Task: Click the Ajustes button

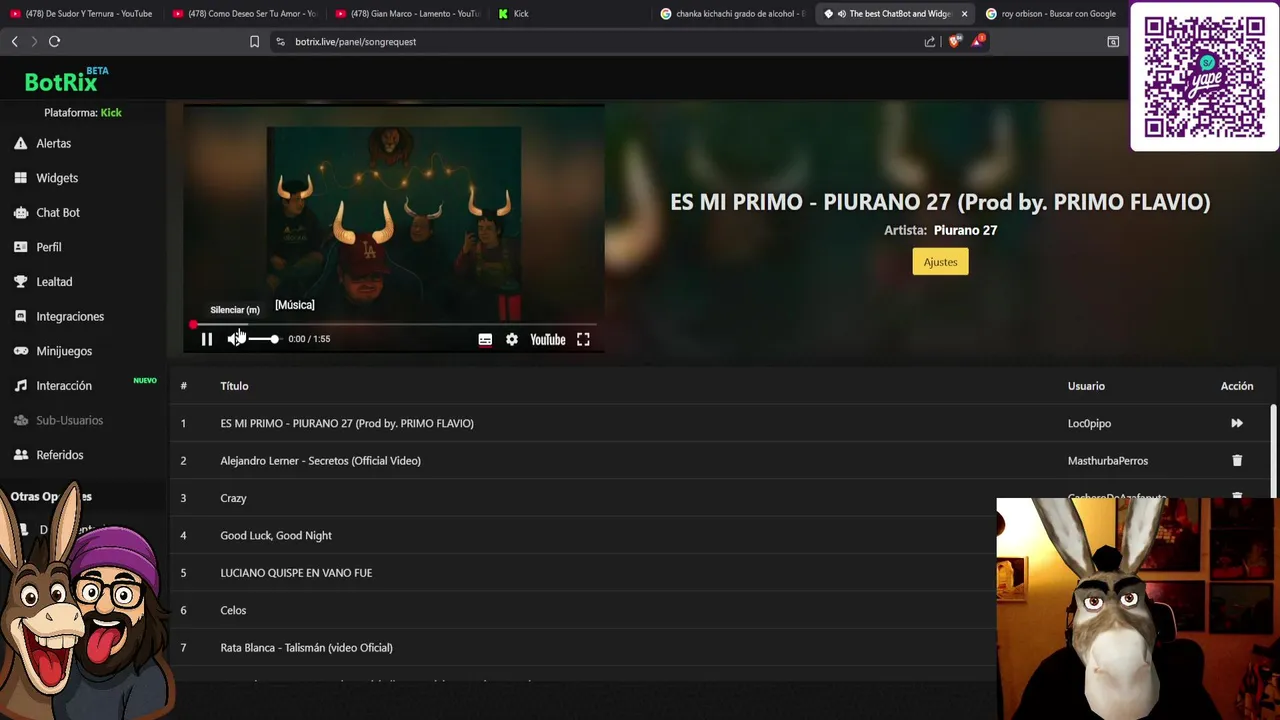Action: (940, 262)
